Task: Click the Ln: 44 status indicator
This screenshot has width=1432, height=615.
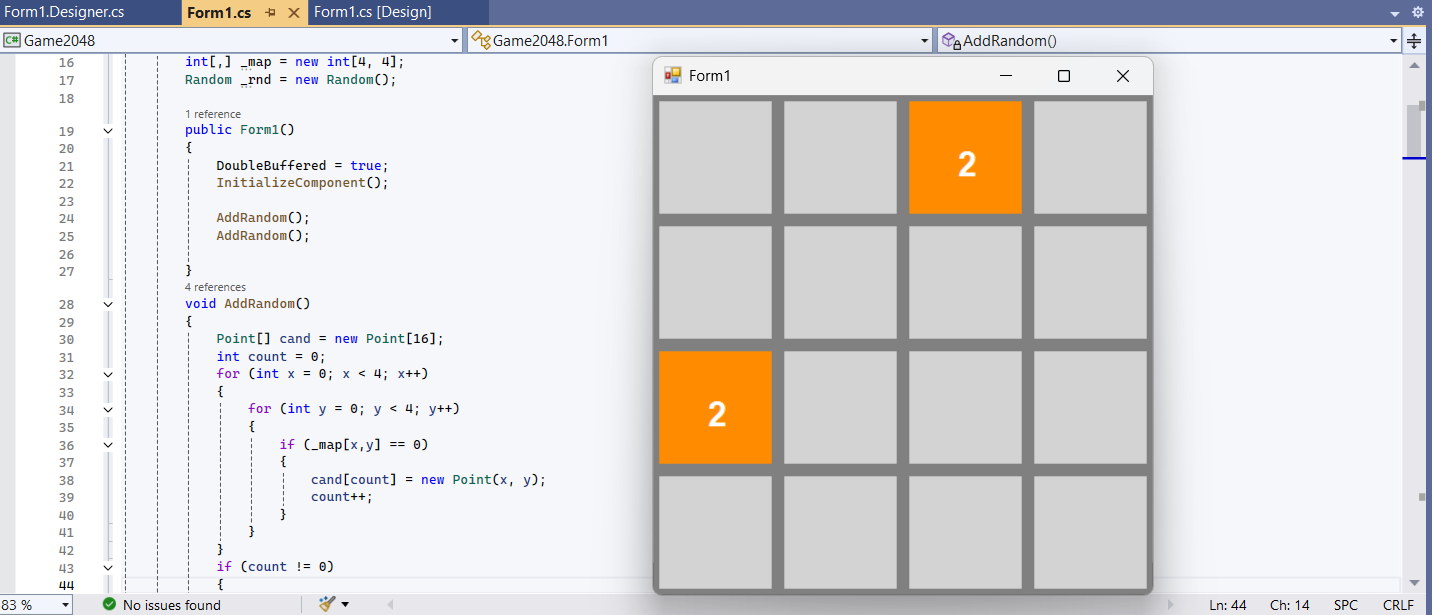Action: pyautogui.click(x=1228, y=604)
